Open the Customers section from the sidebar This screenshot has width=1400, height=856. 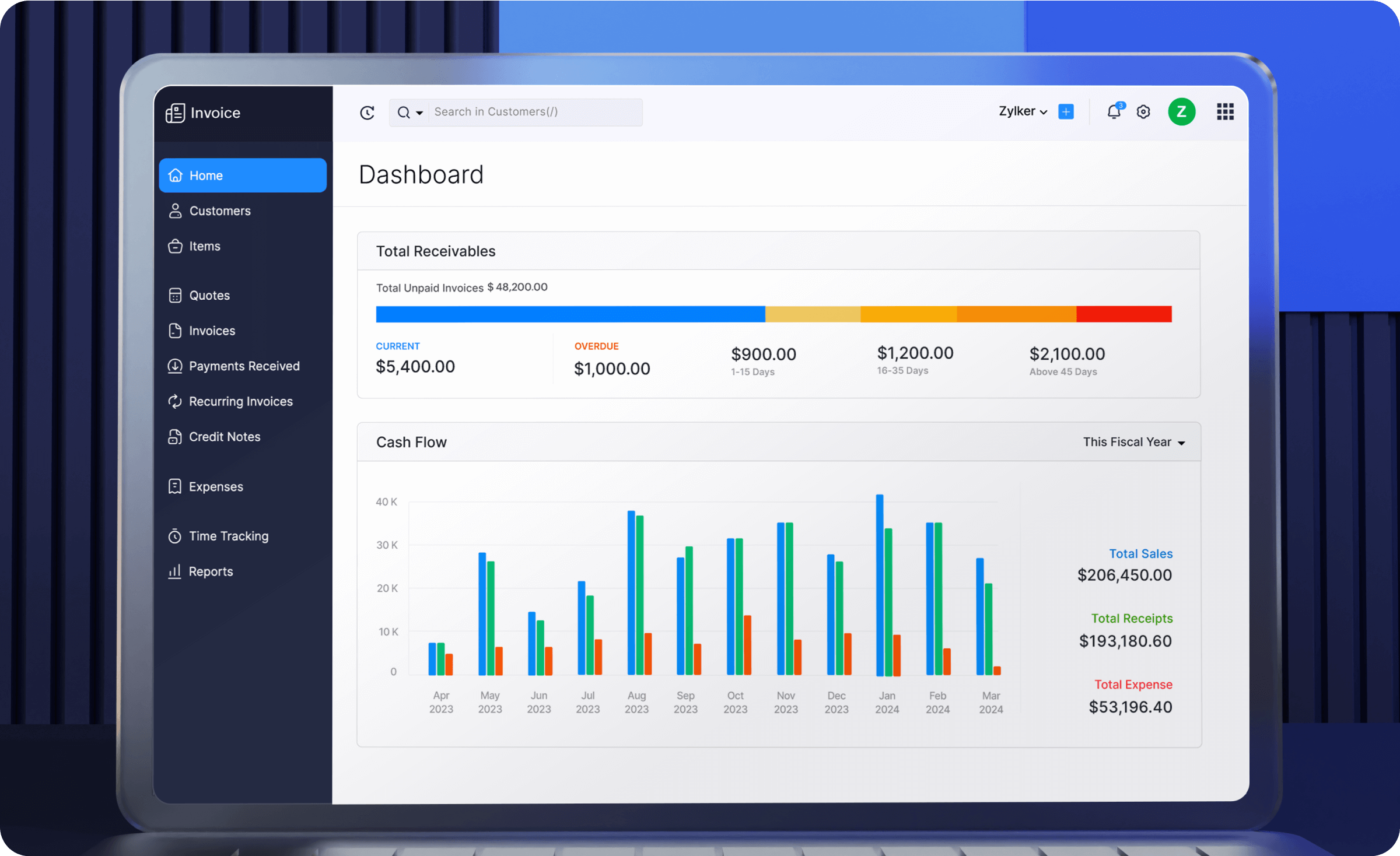click(x=219, y=211)
